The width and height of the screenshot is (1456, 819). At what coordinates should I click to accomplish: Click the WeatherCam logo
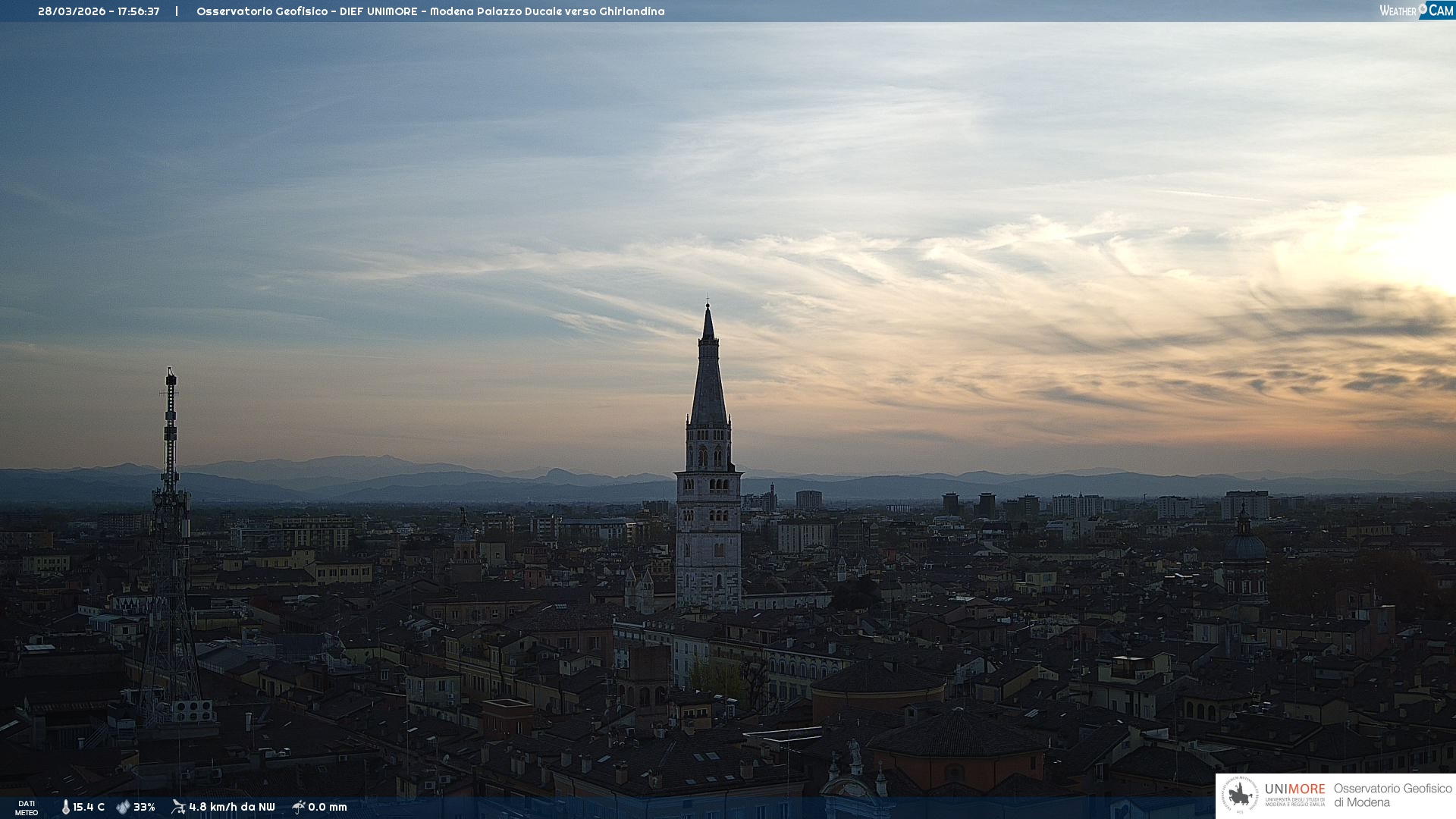click(1416, 11)
